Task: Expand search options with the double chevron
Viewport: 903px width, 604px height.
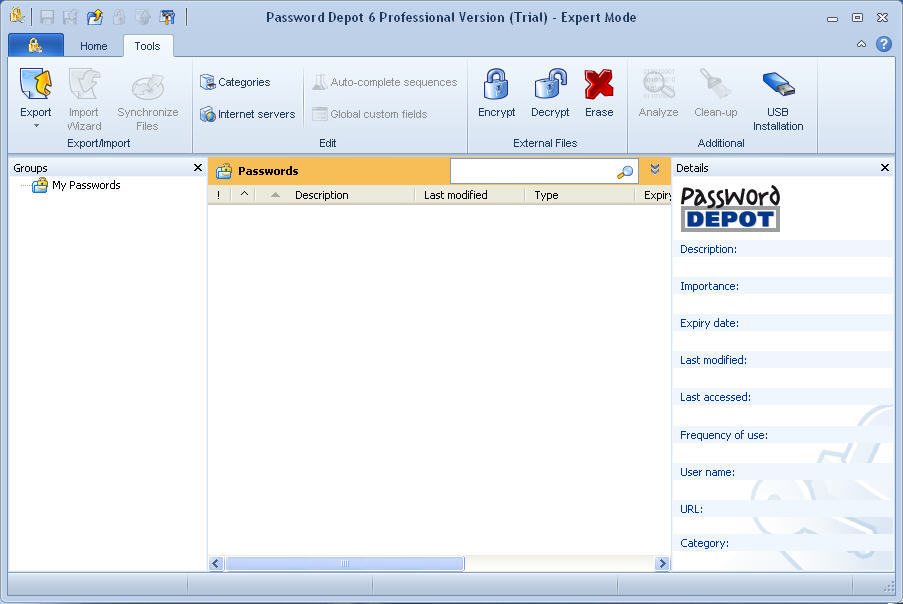Action: [655, 170]
